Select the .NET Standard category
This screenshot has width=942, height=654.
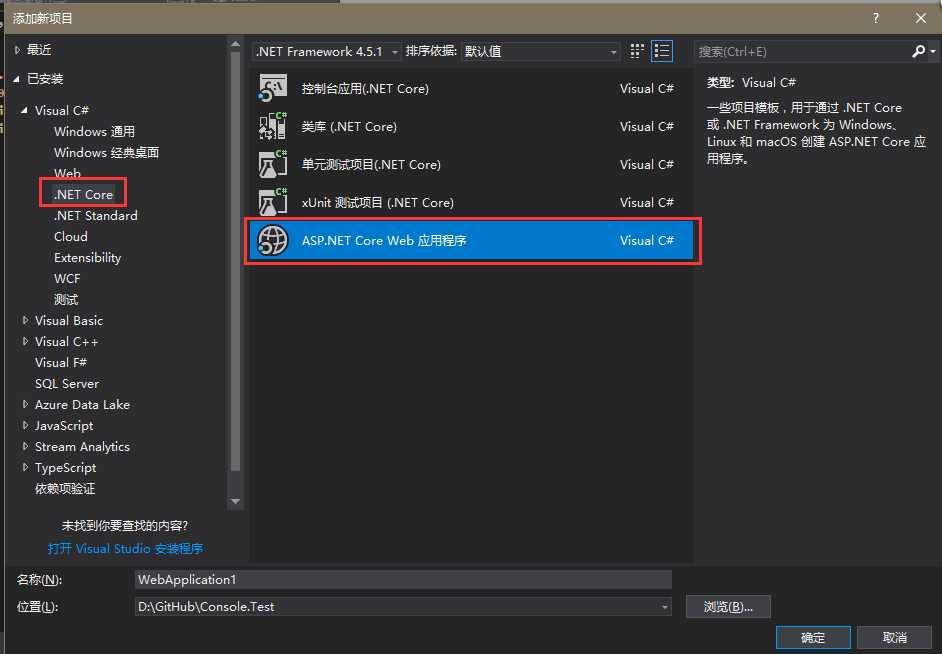(96, 216)
